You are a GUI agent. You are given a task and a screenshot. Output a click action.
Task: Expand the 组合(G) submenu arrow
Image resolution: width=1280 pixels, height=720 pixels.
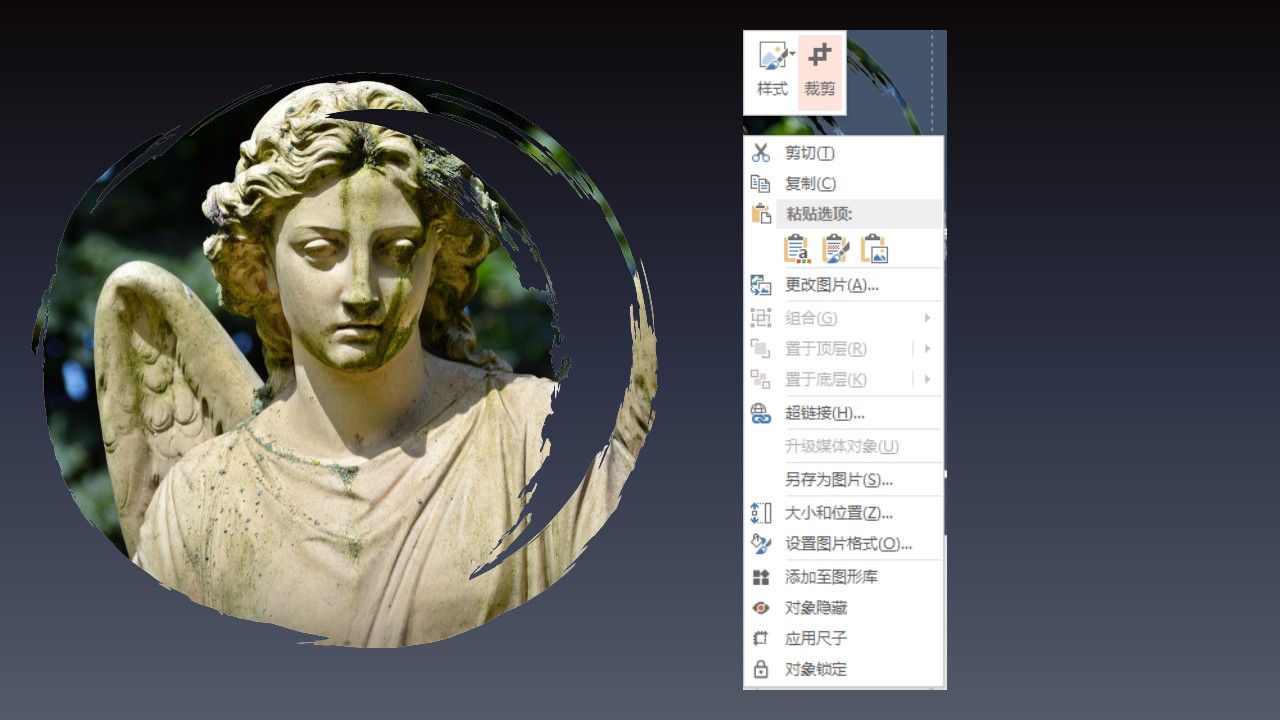click(928, 318)
